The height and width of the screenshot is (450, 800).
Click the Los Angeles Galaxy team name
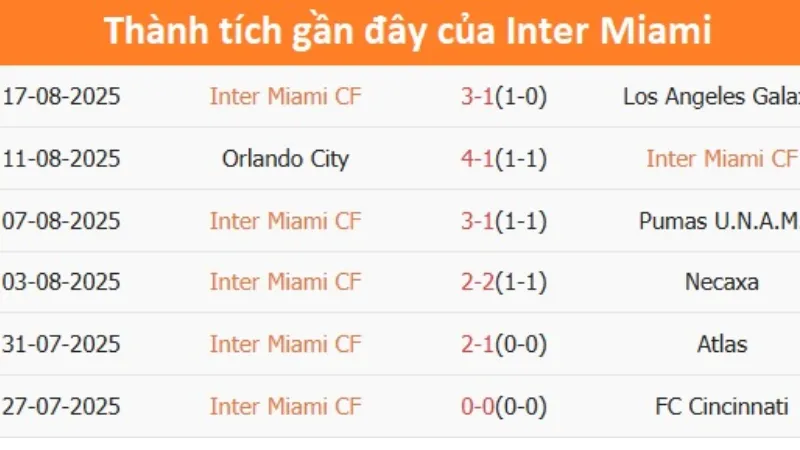(x=711, y=97)
